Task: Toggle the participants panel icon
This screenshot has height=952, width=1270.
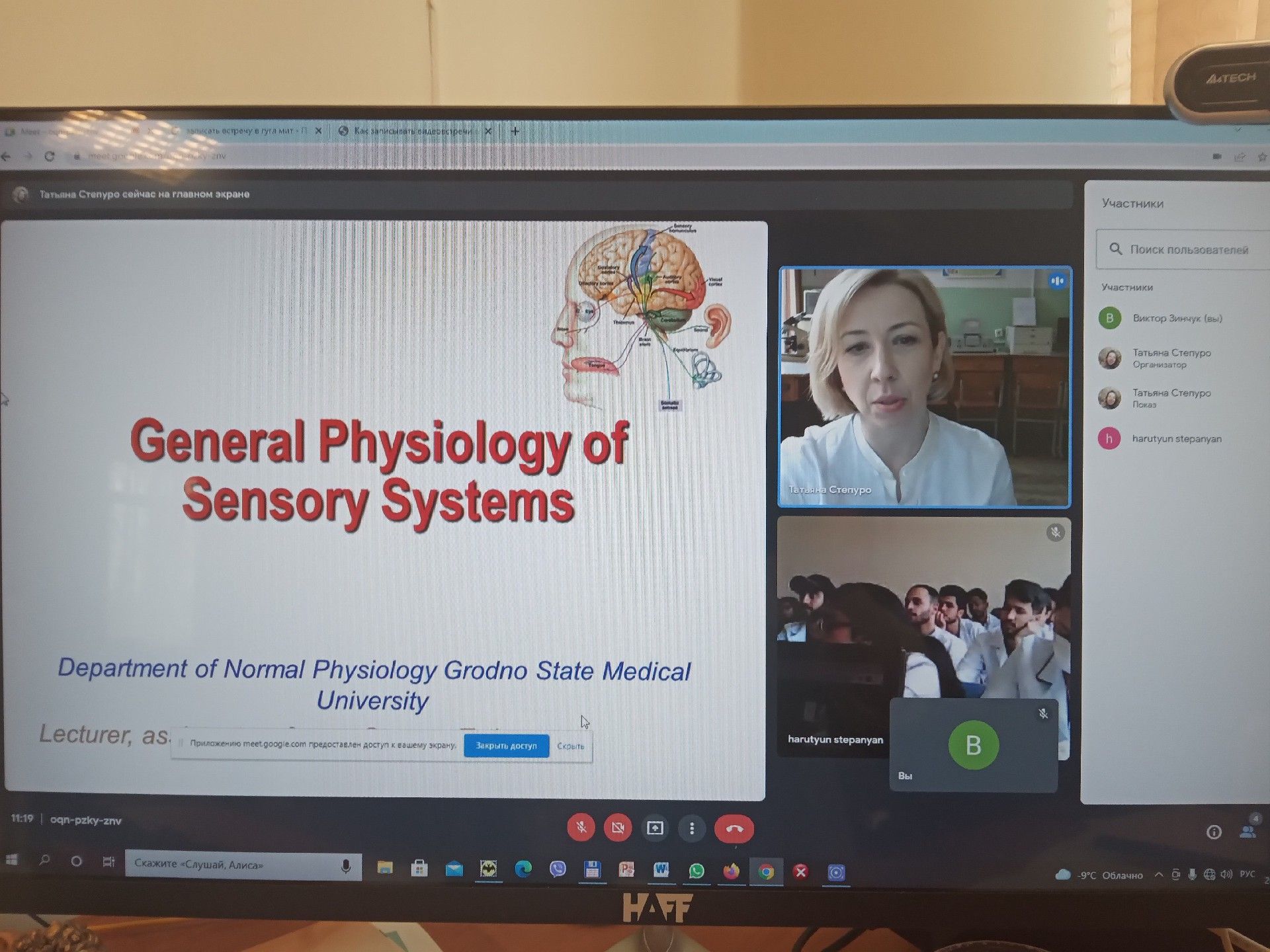Action: 1248,832
